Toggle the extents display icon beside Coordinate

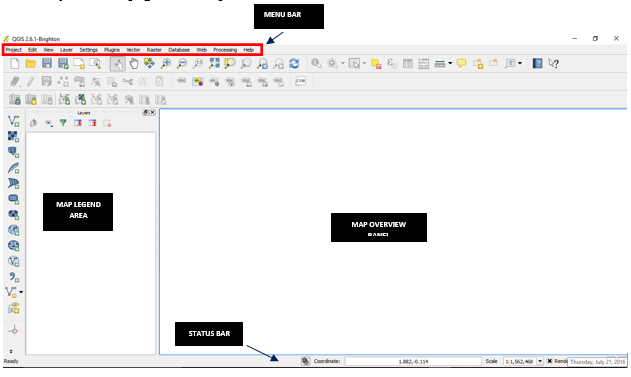pyautogui.click(x=305, y=361)
